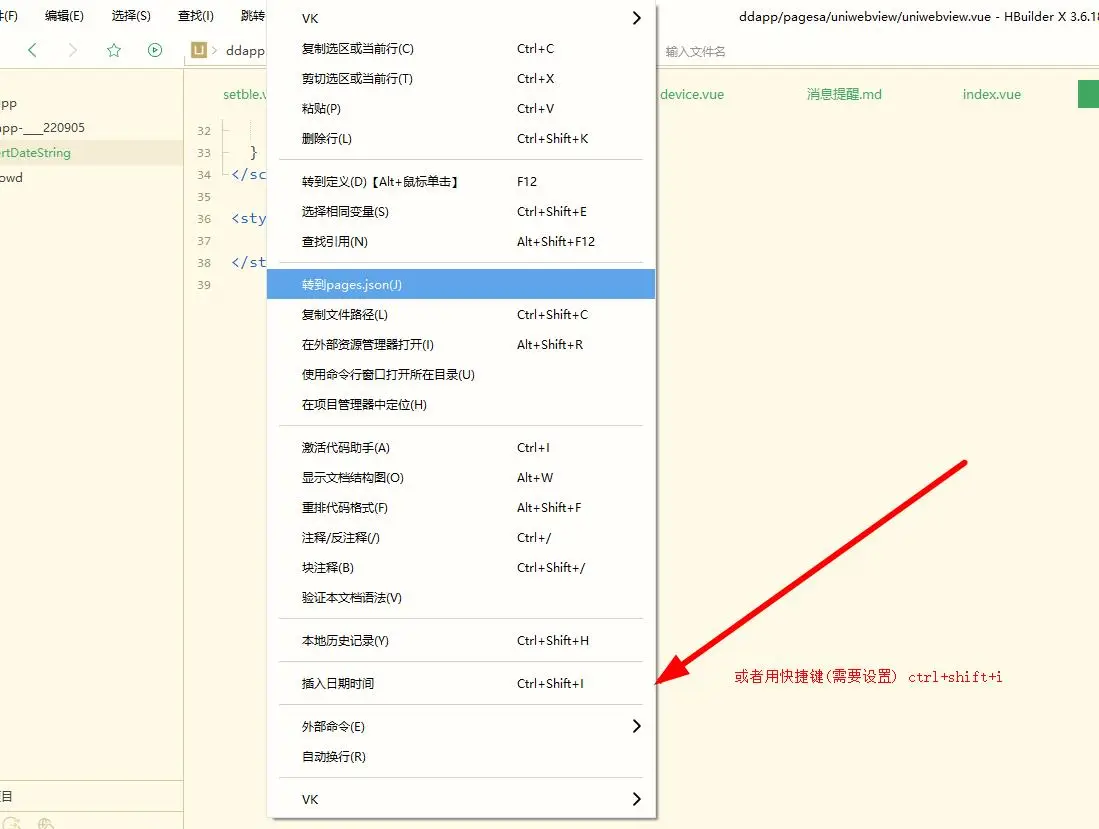Open the 查找(I) menu in menu bar
The width and height of the screenshot is (1099, 829).
[195, 16]
